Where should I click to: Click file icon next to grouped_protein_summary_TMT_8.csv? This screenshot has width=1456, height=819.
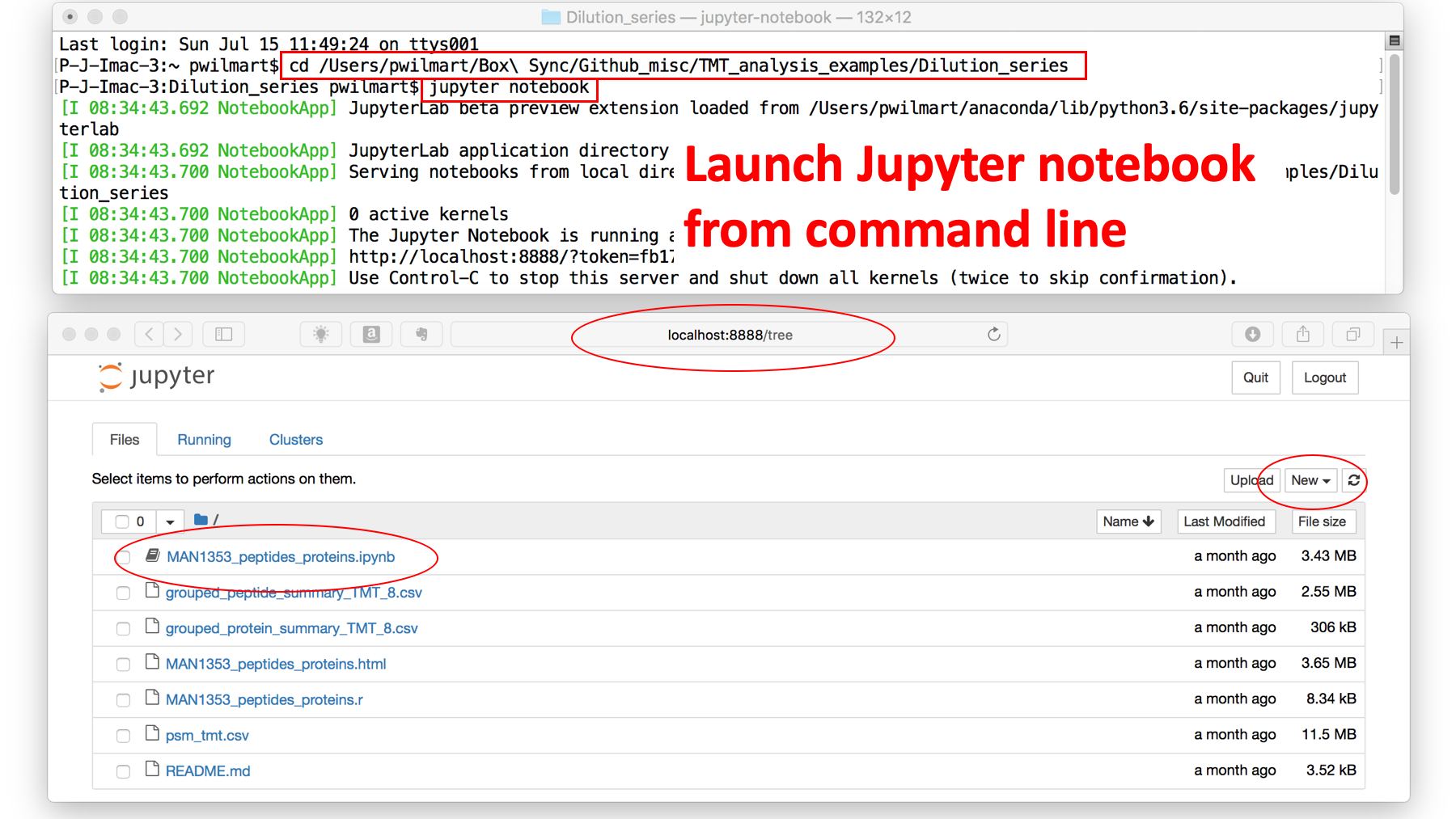coord(152,627)
